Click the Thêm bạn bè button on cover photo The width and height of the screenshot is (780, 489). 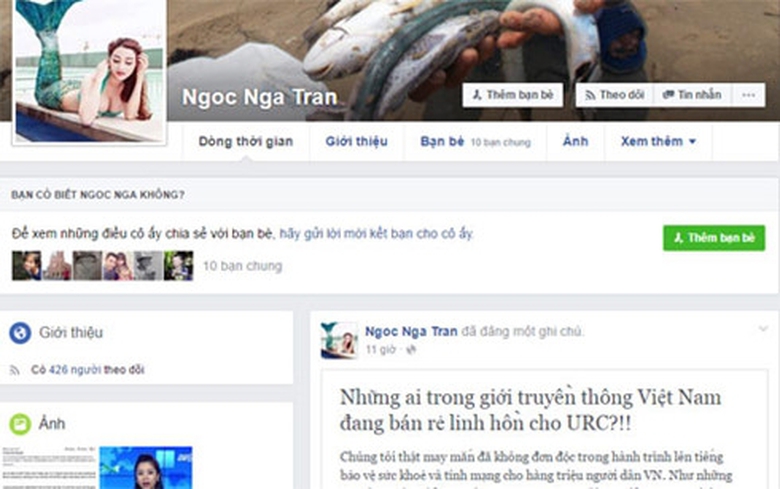[x=512, y=95]
